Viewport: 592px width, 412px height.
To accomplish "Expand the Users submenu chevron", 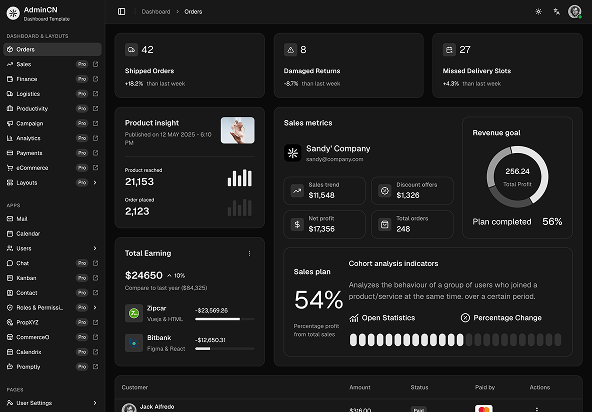I will [x=95, y=248].
